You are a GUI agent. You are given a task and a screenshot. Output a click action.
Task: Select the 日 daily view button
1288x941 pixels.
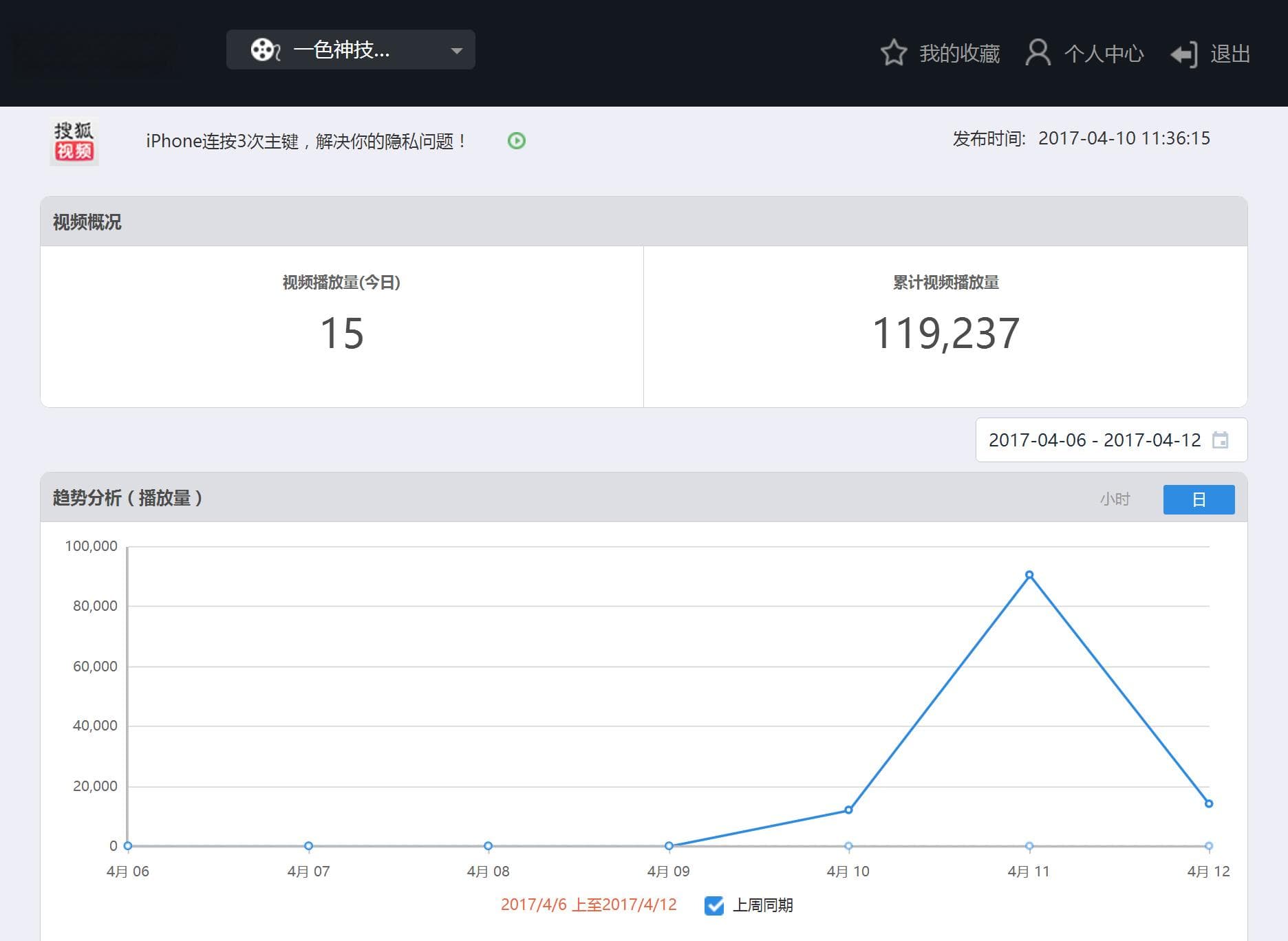pyautogui.click(x=1199, y=499)
